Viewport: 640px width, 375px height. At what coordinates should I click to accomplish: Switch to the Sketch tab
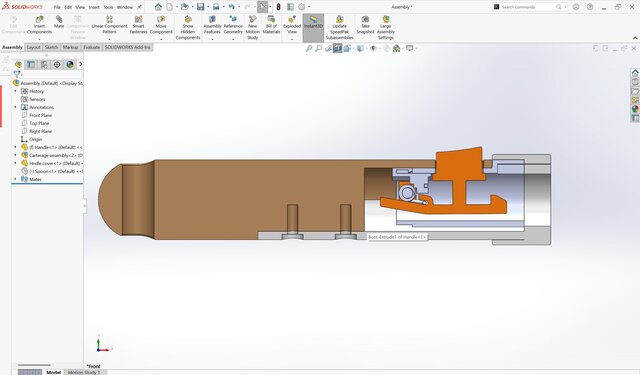click(x=51, y=47)
